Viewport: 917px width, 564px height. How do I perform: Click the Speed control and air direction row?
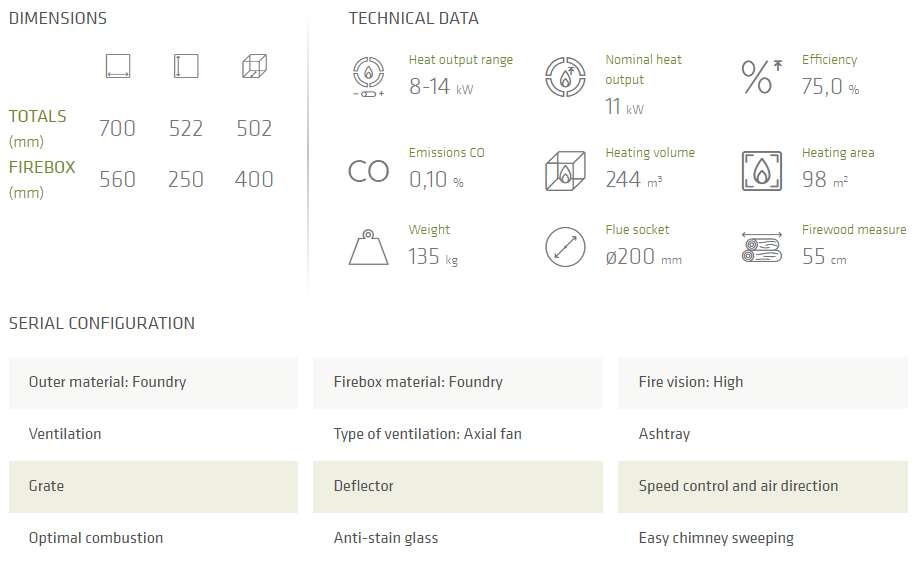pos(763,486)
